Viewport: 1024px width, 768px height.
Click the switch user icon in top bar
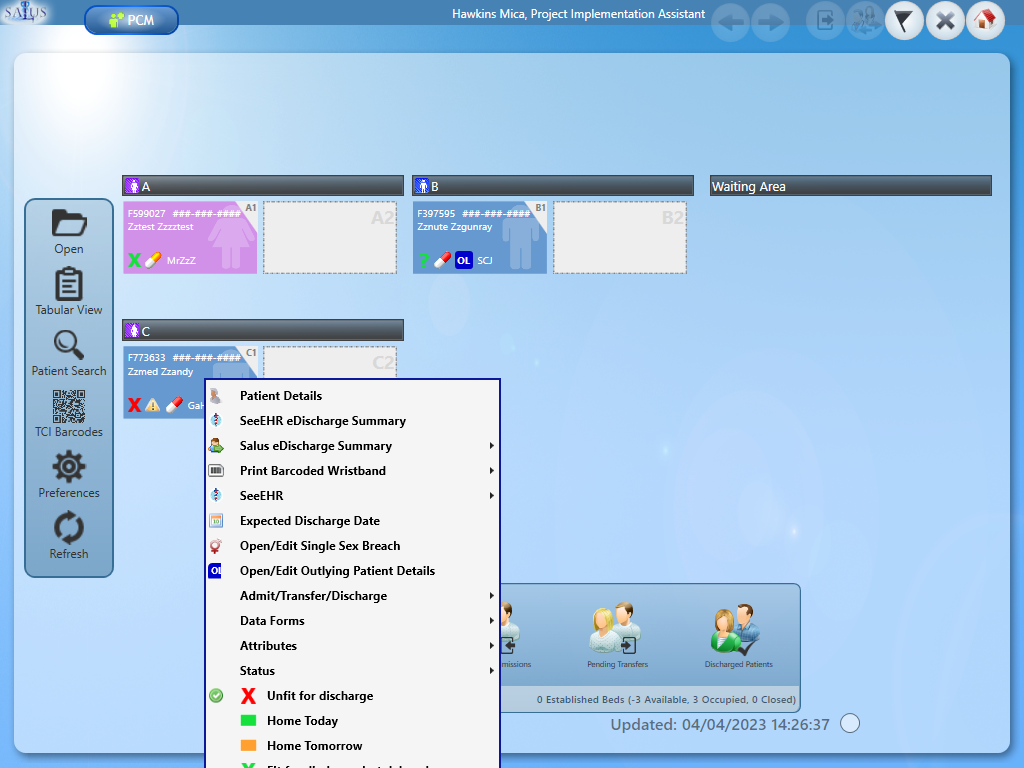tap(865, 21)
